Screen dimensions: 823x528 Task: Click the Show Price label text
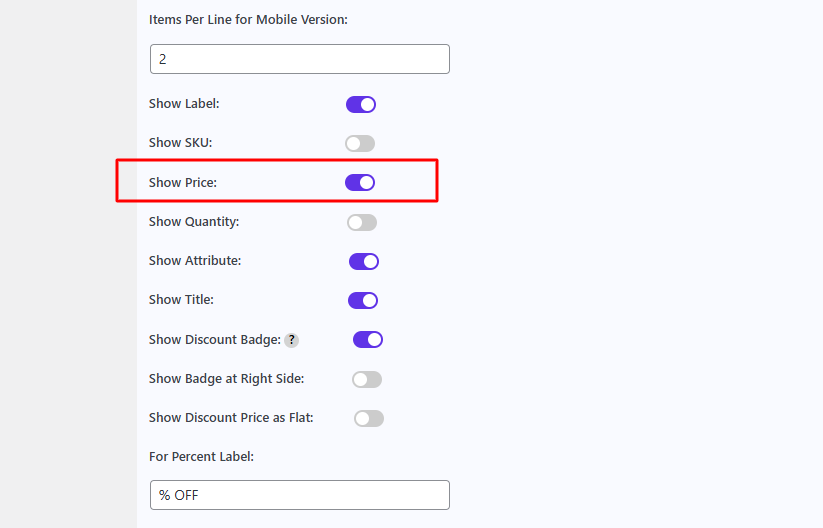coord(183,183)
